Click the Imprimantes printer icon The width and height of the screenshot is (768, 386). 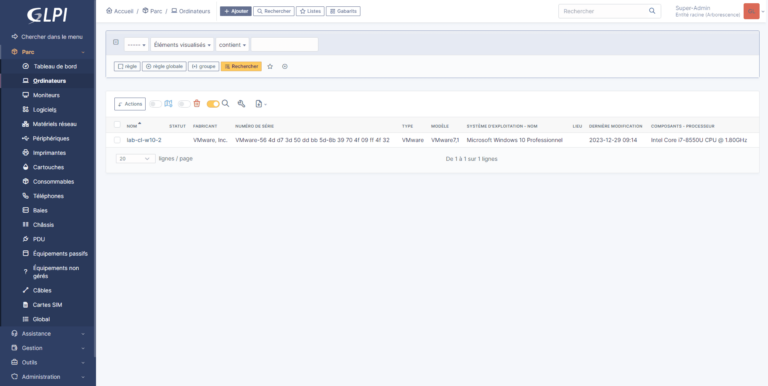(26, 153)
